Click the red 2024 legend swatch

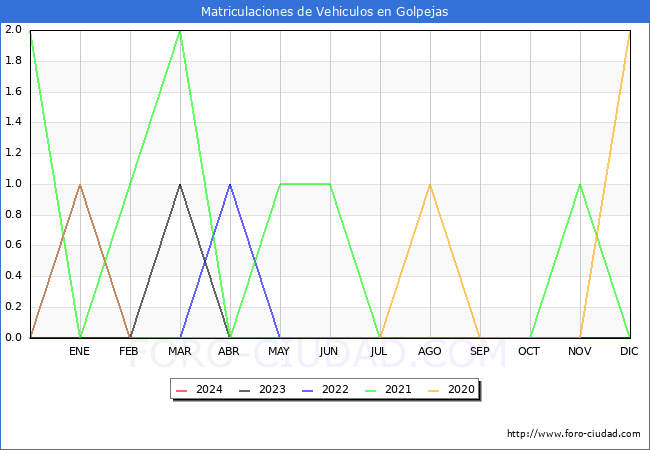(182, 390)
